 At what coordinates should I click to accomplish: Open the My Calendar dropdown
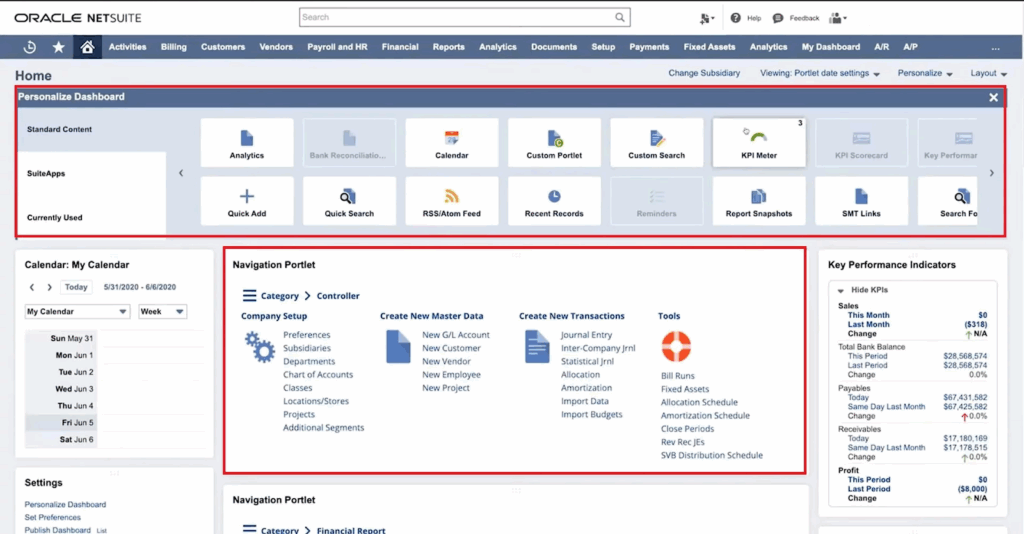coord(77,312)
